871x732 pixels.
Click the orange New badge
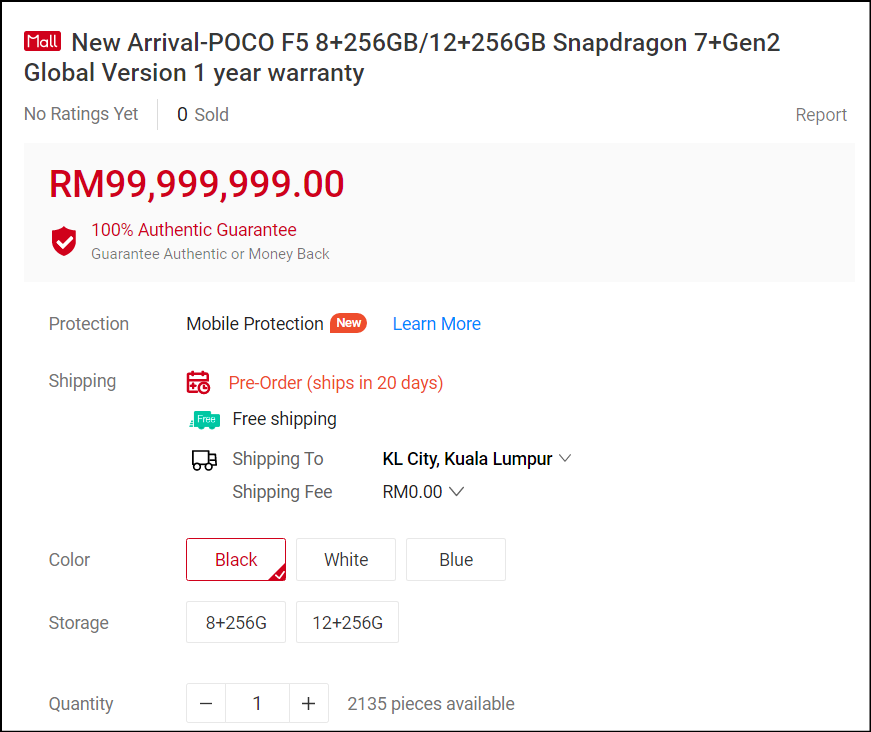point(348,323)
